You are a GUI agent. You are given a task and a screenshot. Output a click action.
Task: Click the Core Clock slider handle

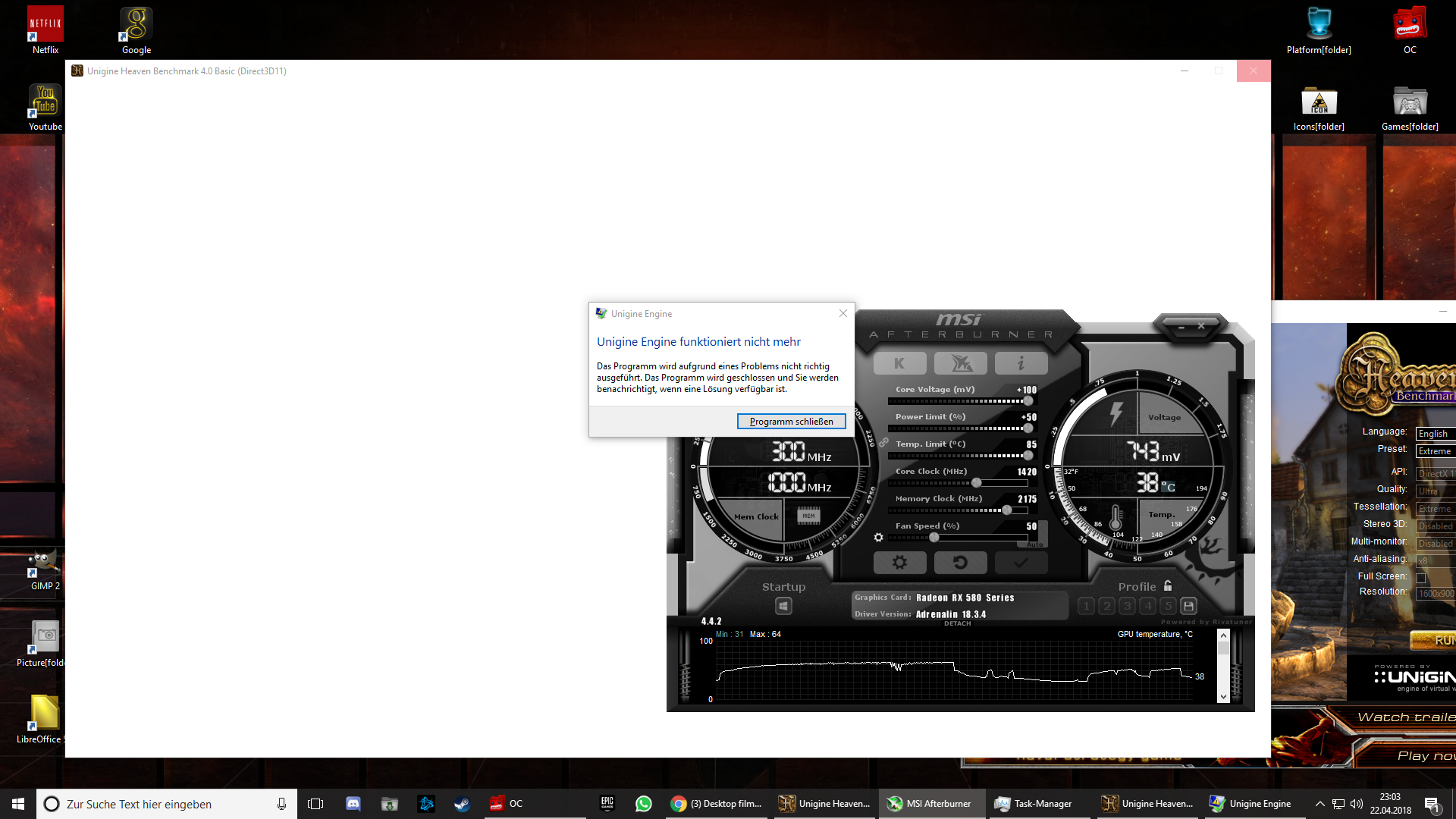[x=977, y=483]
